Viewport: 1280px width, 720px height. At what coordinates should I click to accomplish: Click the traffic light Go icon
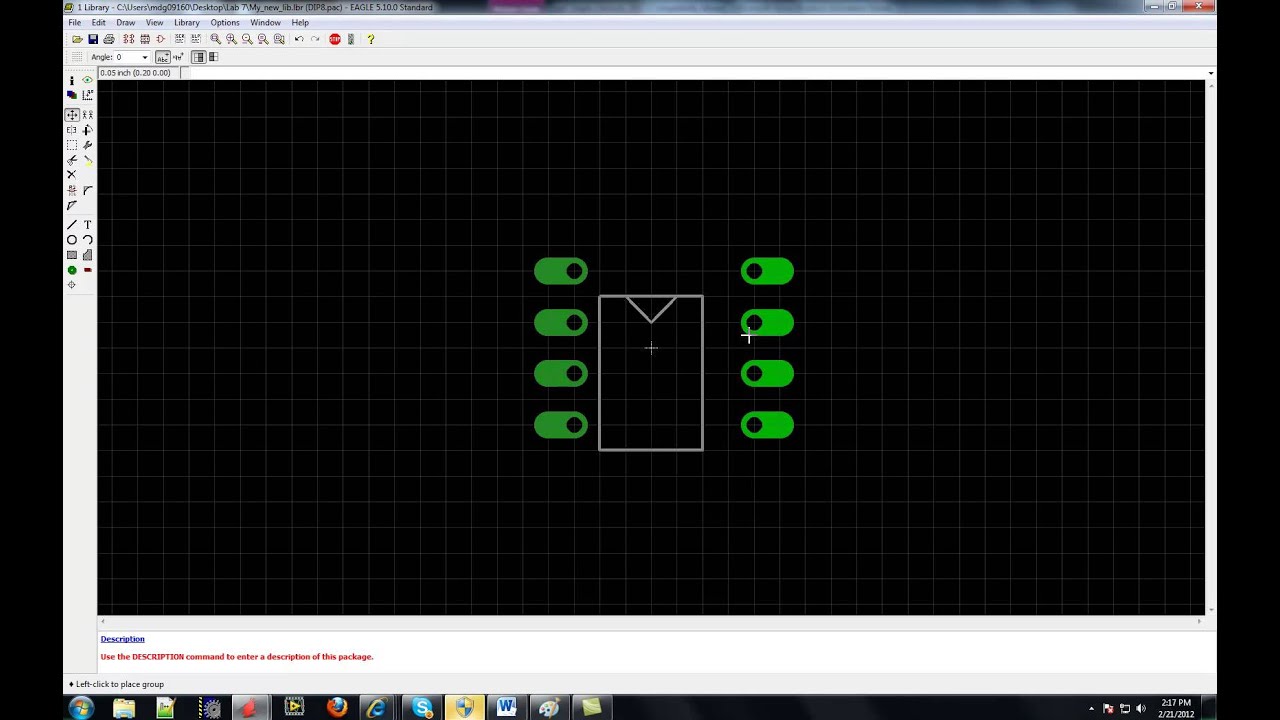351,39
